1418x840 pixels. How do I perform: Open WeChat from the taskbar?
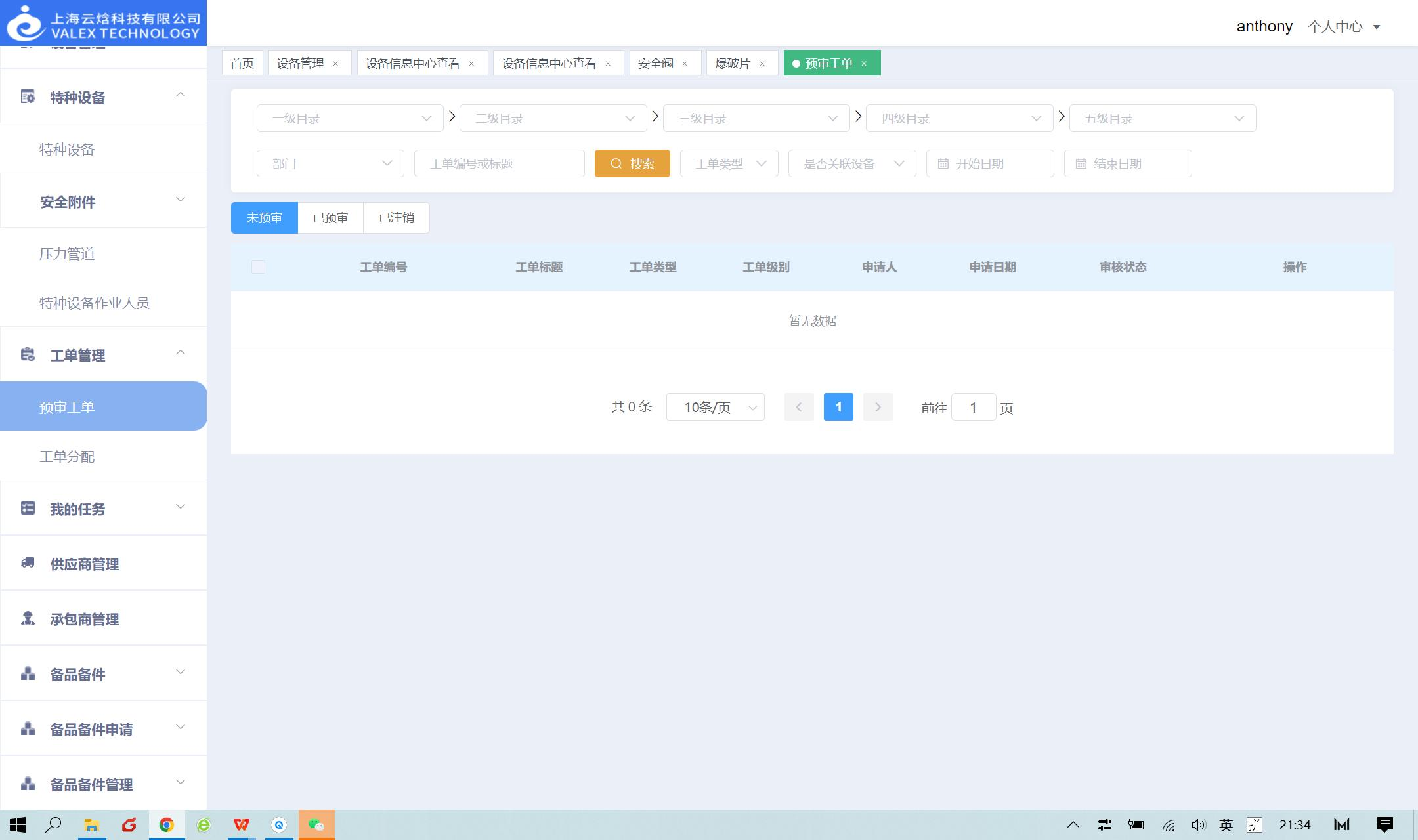316,825
